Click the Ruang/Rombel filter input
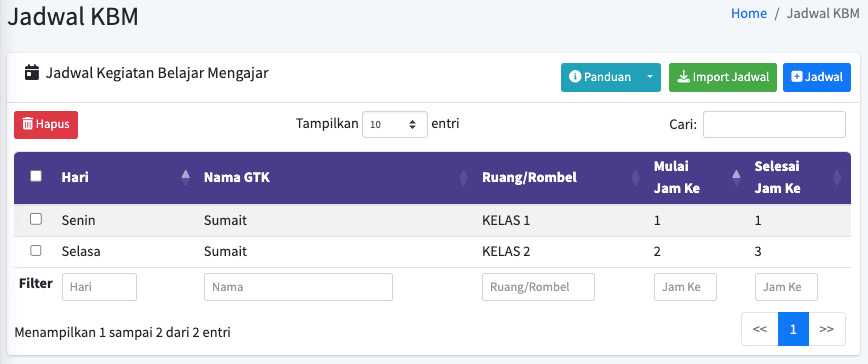The height and width of the screenshot is (364, 868). (539, 287)
